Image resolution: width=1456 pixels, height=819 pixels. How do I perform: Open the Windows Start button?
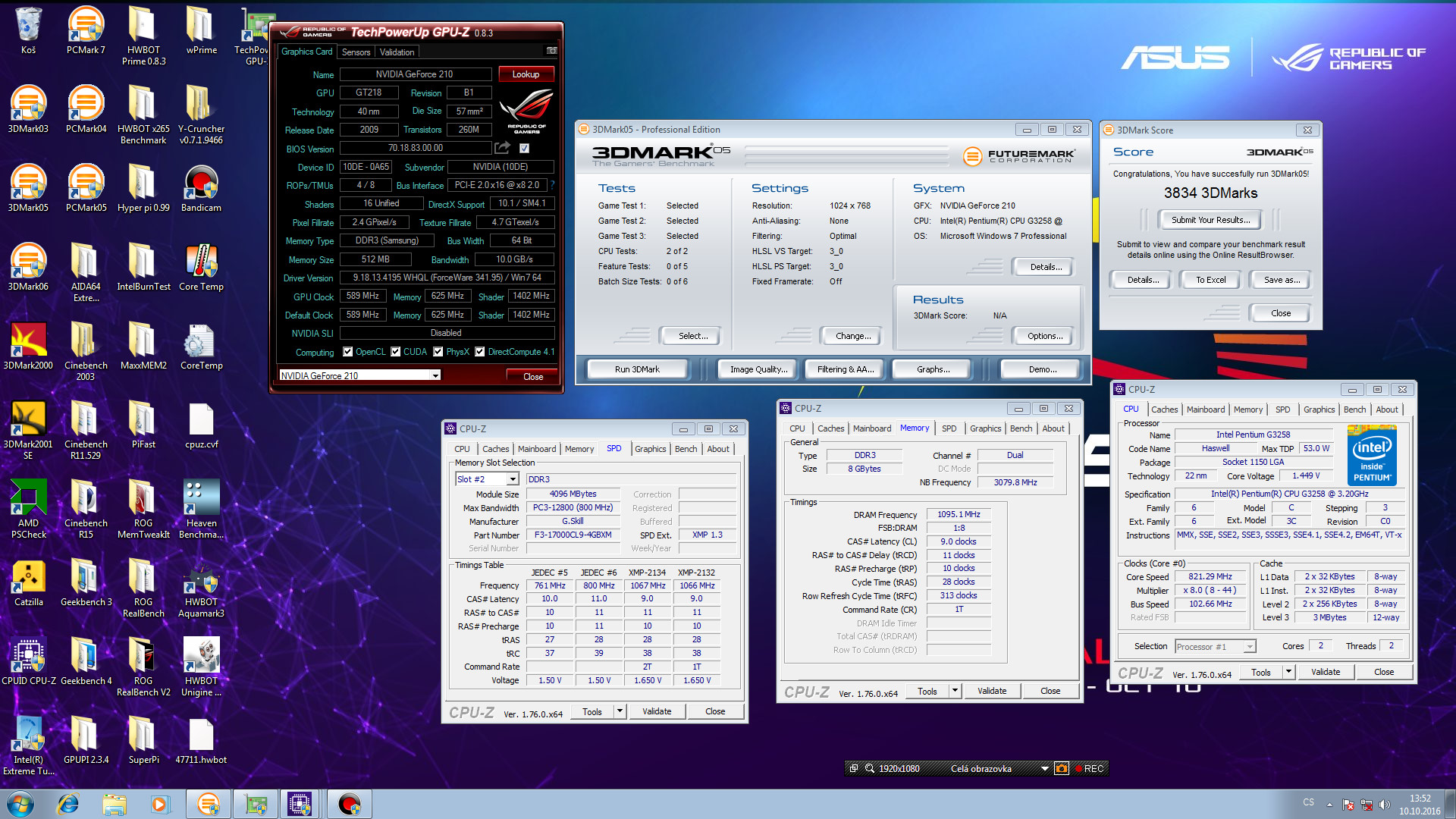coord(20,804)
